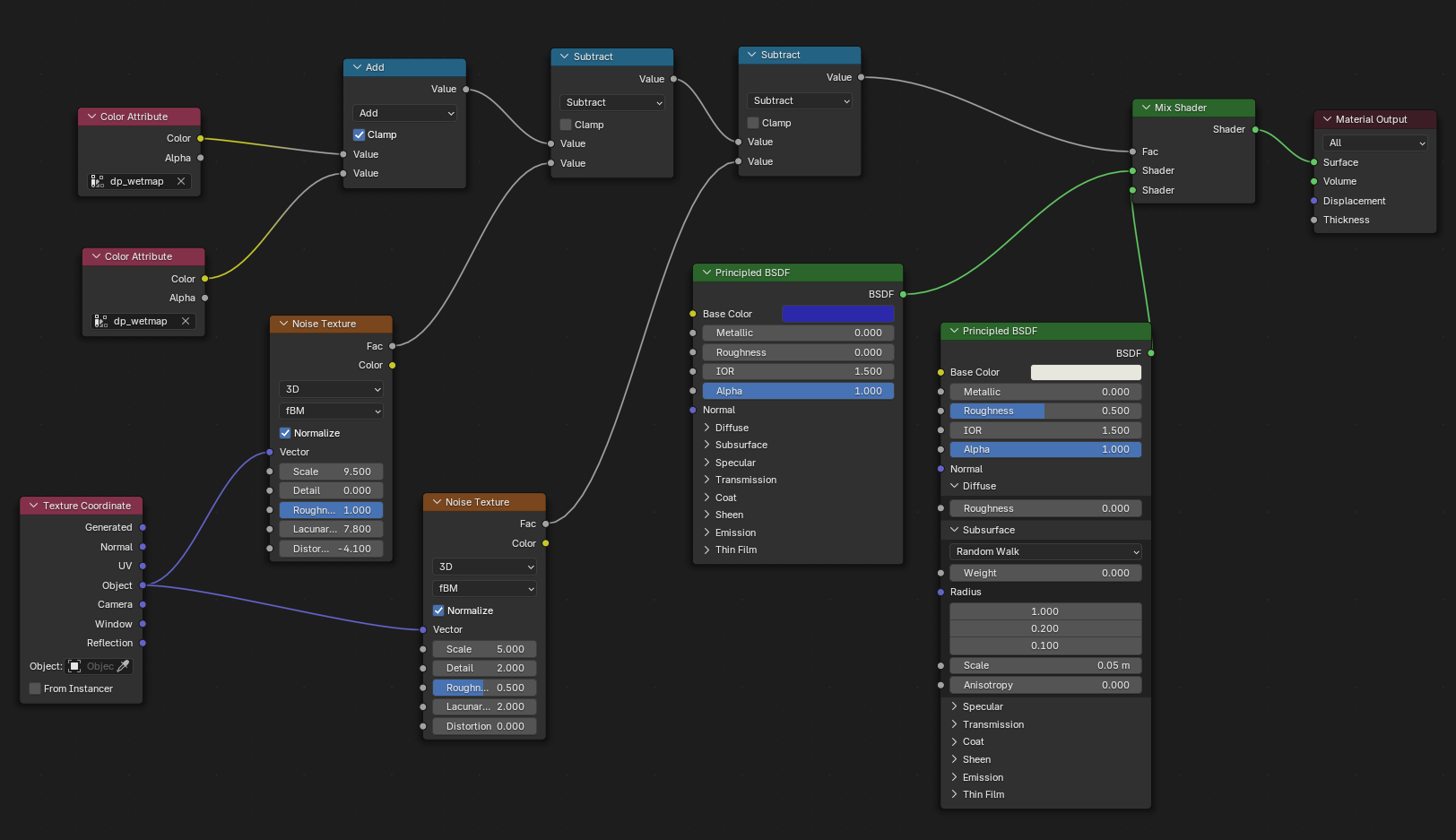Click Lacunarity 7.800 field in upper Noise Texture
1456x840 pixels.
click(x=331, y=529)
